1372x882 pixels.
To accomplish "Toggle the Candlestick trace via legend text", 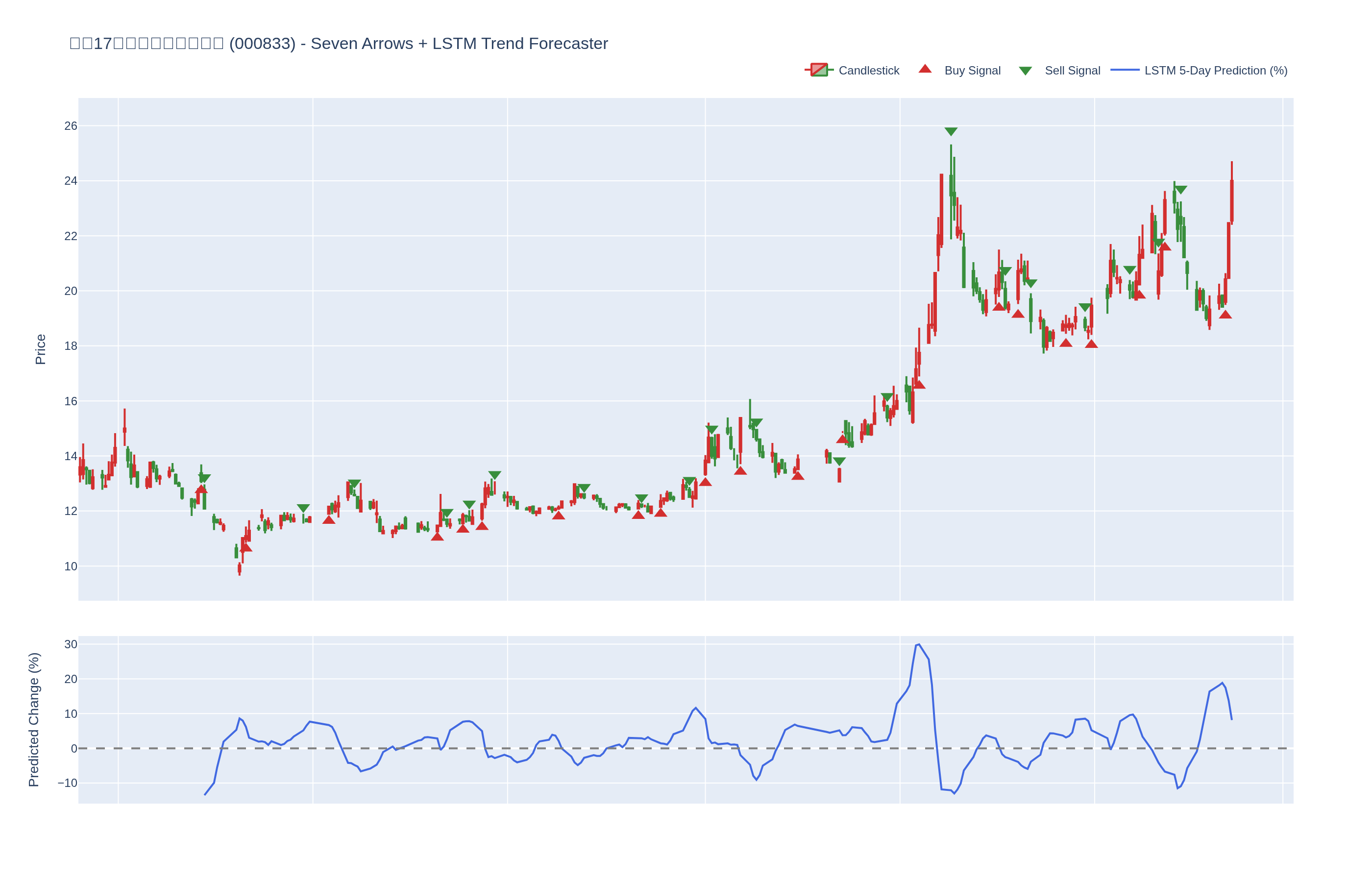I will [x=868, y=71].
